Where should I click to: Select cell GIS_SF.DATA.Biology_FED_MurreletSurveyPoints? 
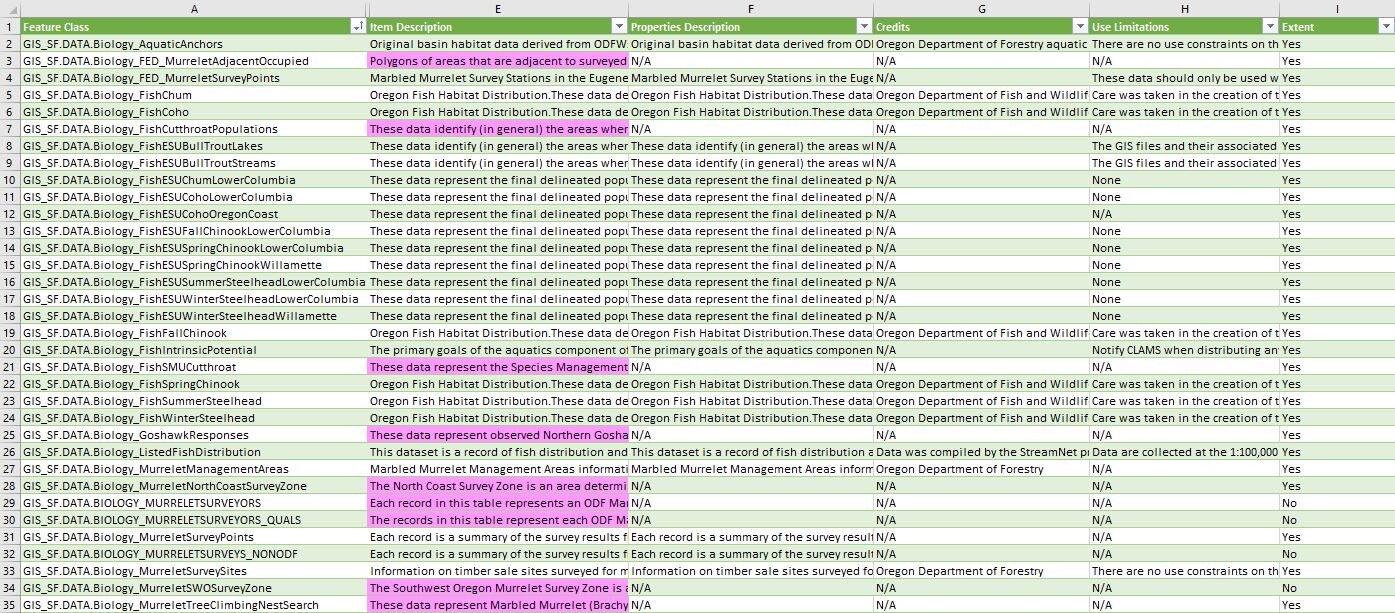coord(193,78)
